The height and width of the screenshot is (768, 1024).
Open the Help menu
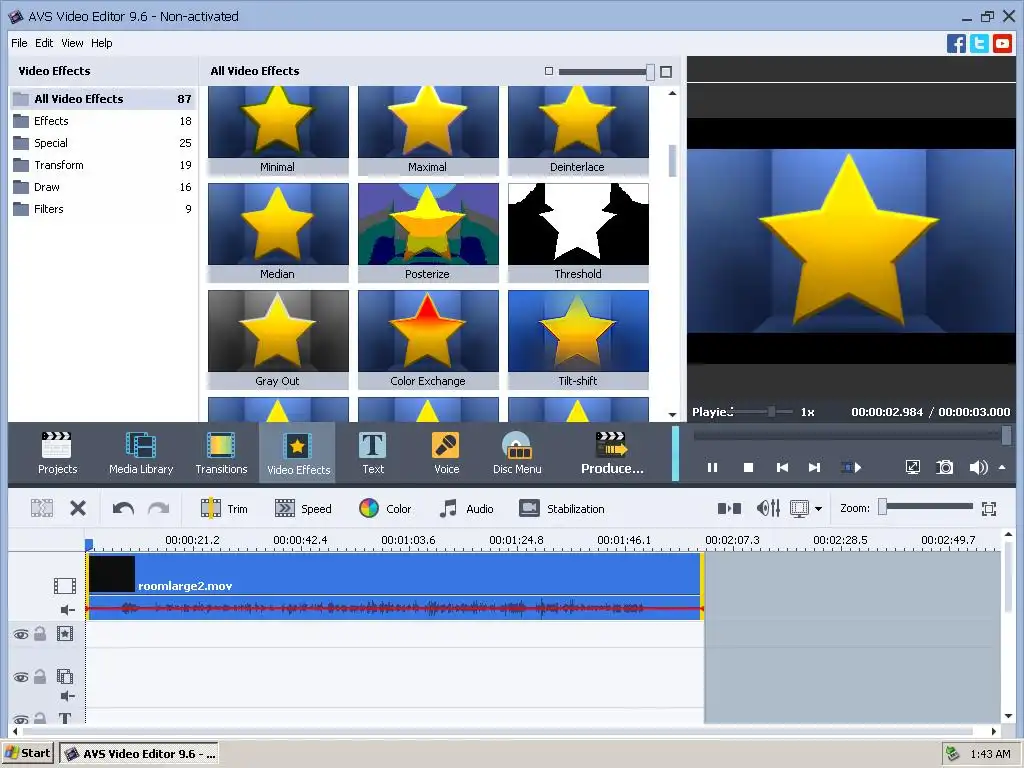coord(101,43)
